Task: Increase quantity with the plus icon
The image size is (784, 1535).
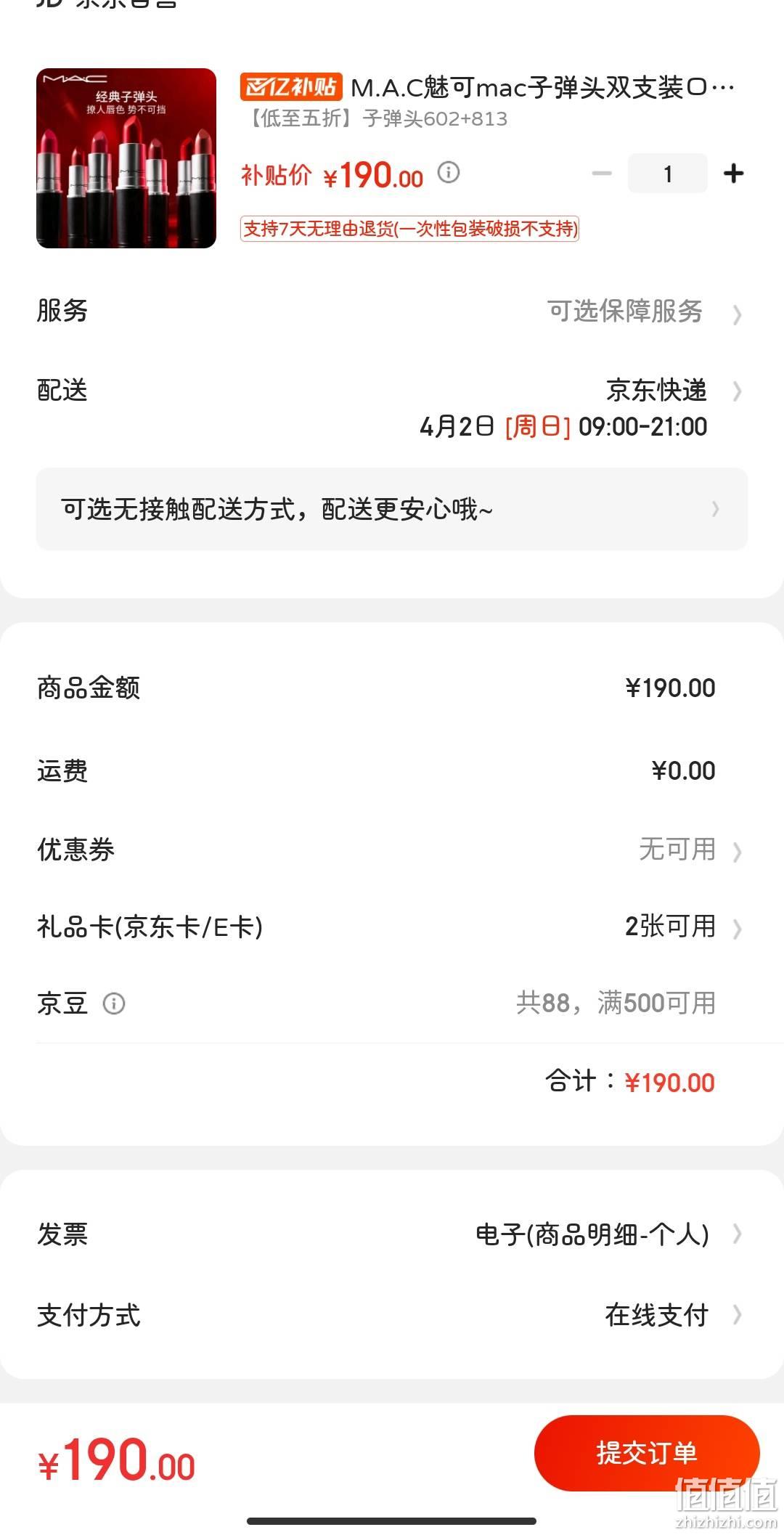Action: [x=733, y=174]
